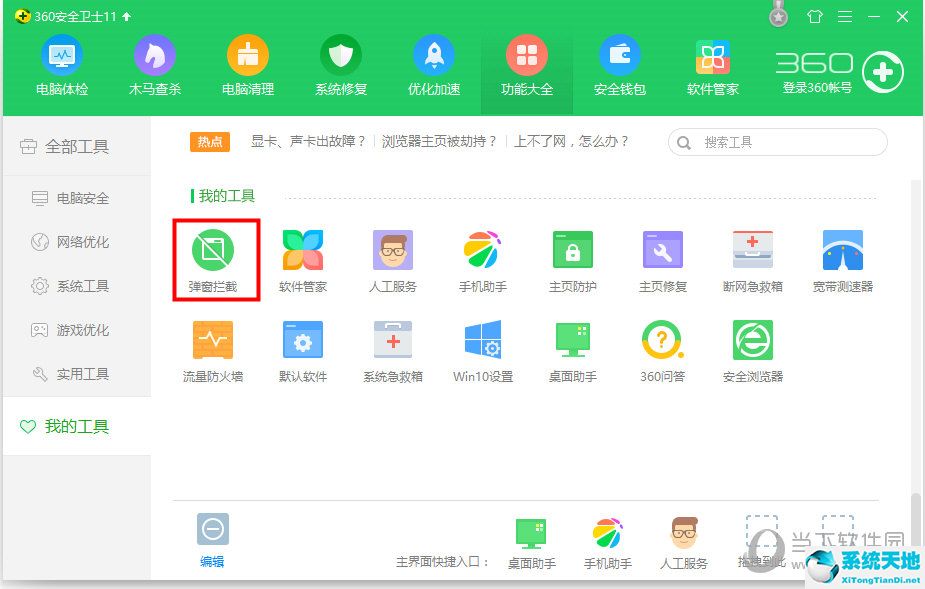Screen dimensions: 925x589
Task: Open 电脑清理 cleanup tool
Action: pyautogui.click(x=248, y=66)
